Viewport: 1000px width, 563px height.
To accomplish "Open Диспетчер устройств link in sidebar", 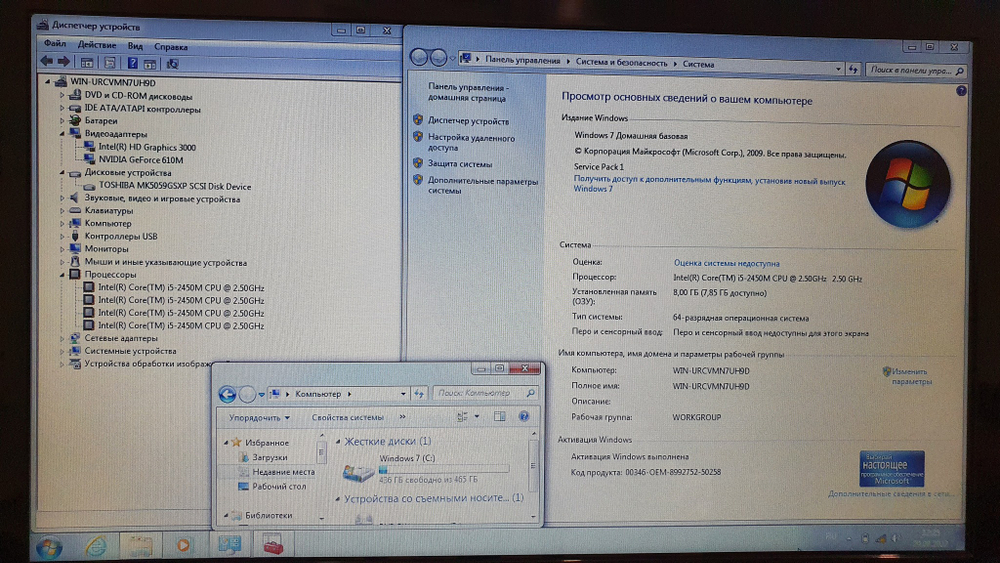I will [468, 121].
